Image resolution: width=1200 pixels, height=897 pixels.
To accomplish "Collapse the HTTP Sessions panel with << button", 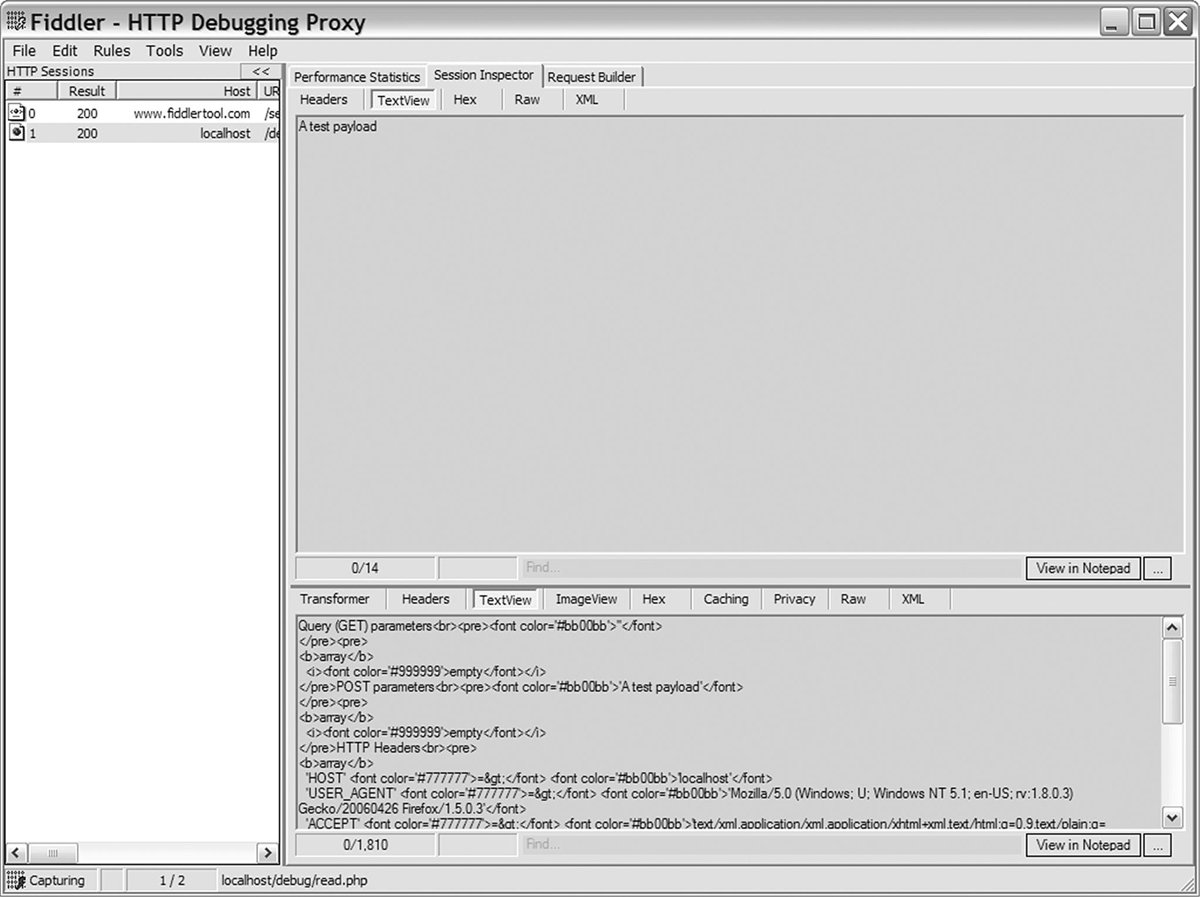I will click(261, 72).
